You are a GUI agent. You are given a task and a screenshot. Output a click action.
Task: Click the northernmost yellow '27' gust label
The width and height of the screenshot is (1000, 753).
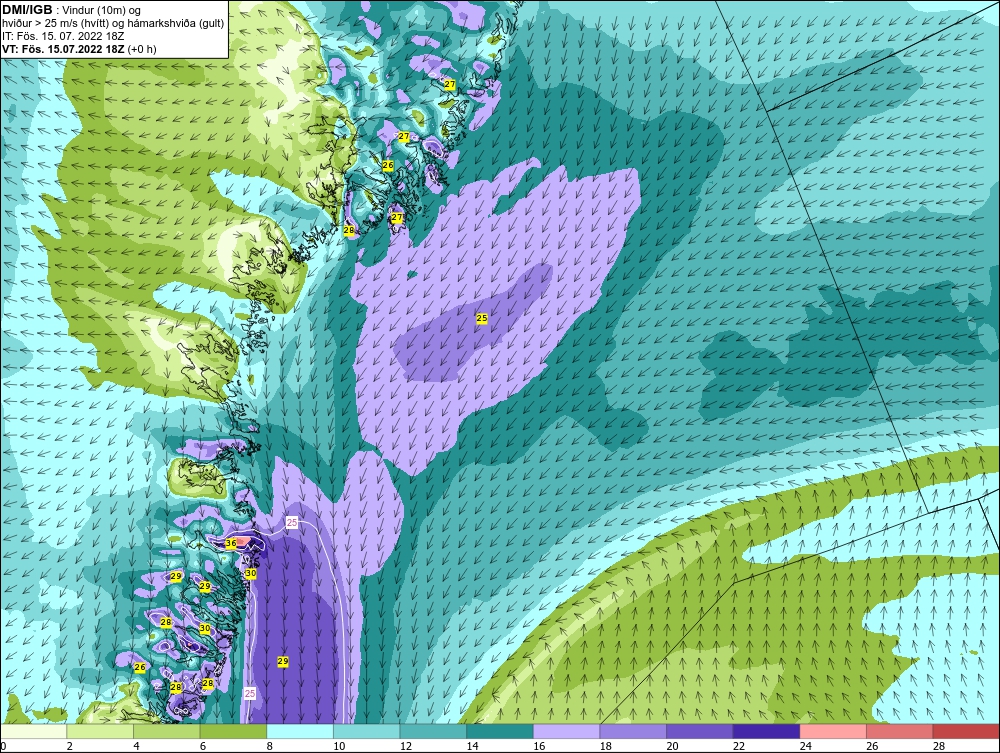[450, 84]
